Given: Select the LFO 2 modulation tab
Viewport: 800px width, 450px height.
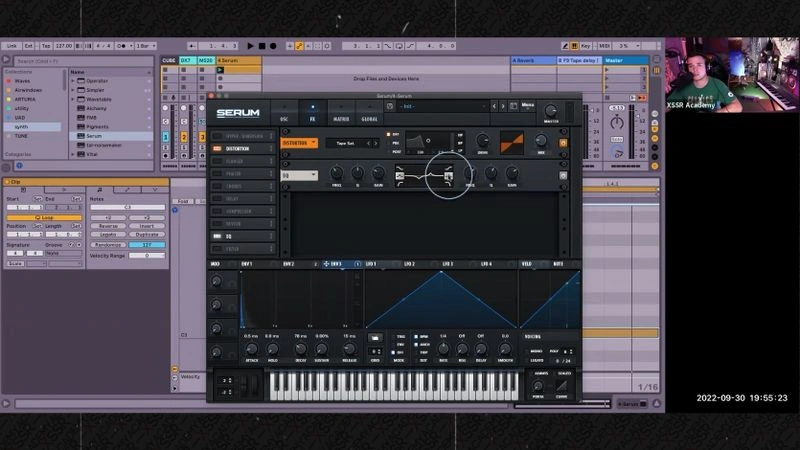Looking at the screenshot, I should point(409,264).
